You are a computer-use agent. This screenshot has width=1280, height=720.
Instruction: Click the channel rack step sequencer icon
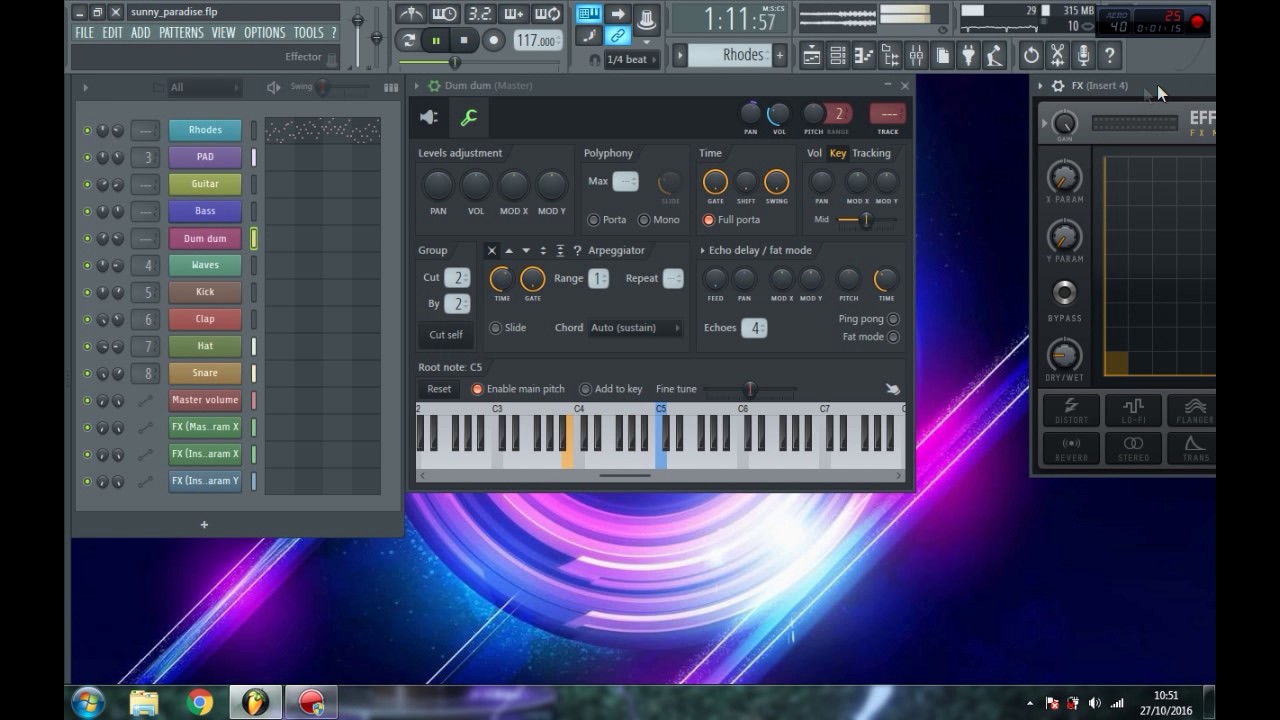tap(391, 88)
